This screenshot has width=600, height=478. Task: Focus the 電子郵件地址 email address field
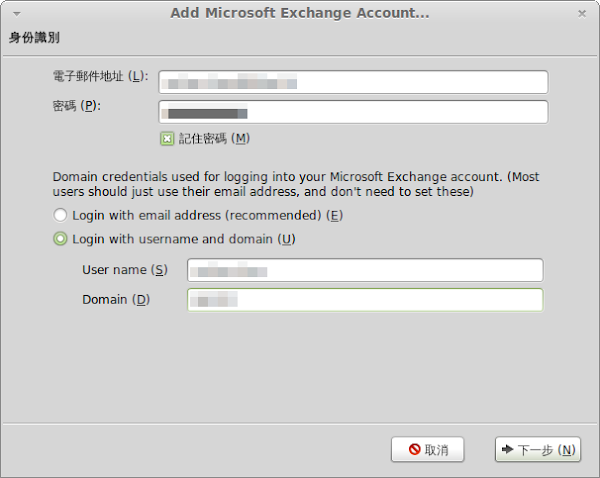pyautogui.click(x=353, y=82)
